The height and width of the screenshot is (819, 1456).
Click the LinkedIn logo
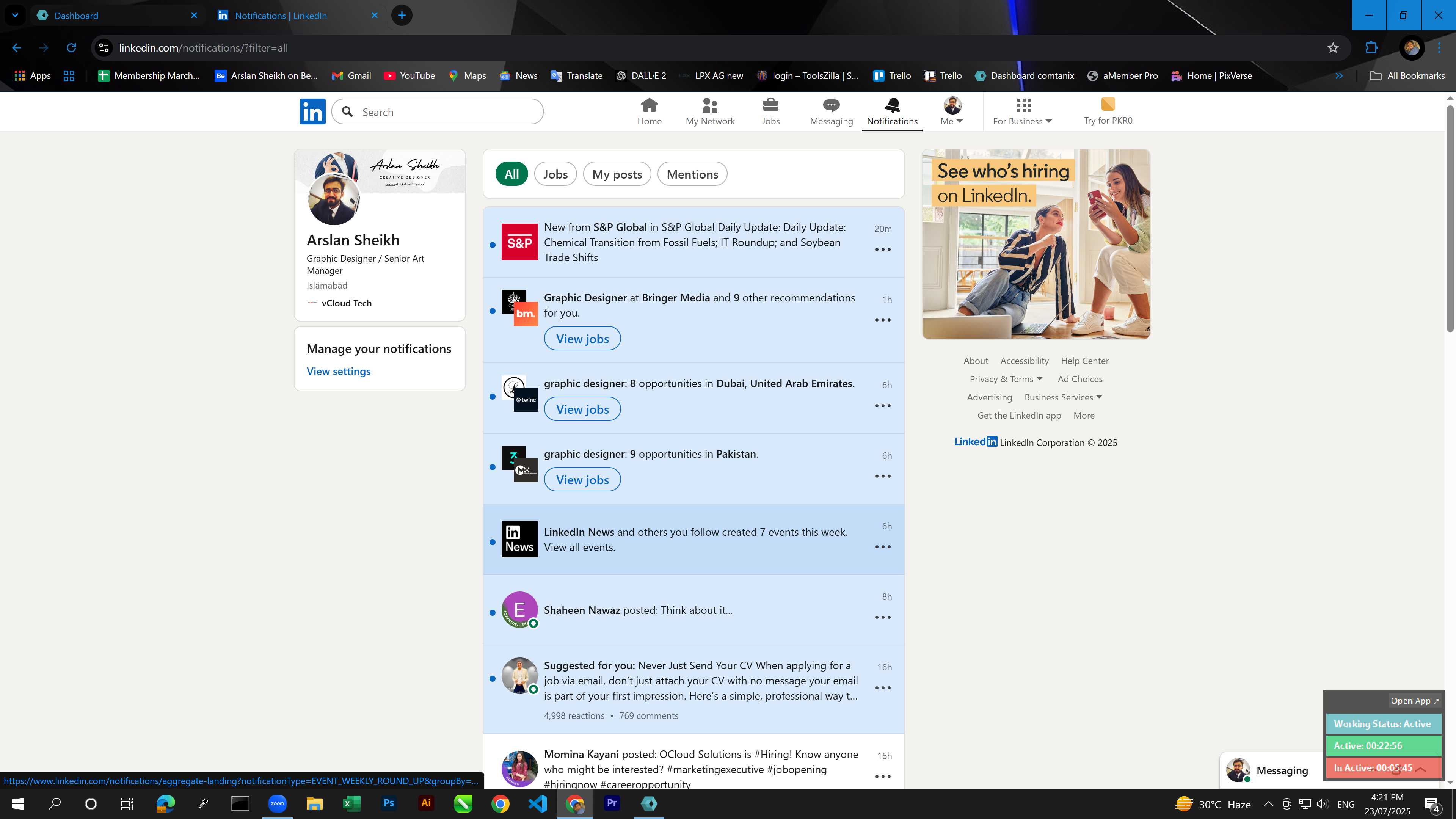(x=312, y=111)
